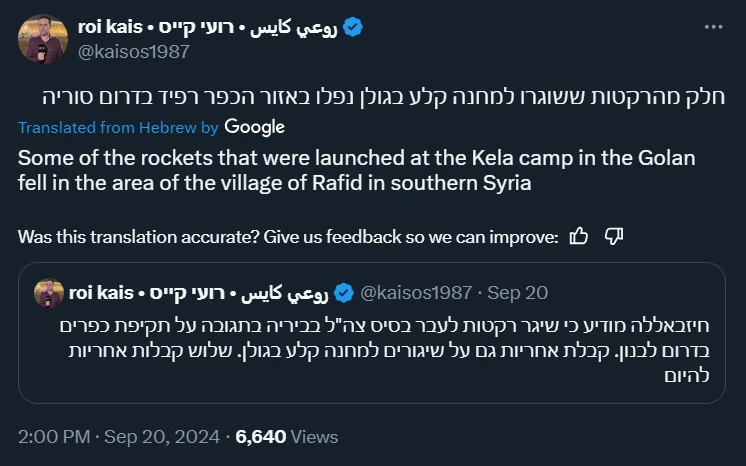Click the "Sep 20" date on the quoted tweet

tap(520, 292)
